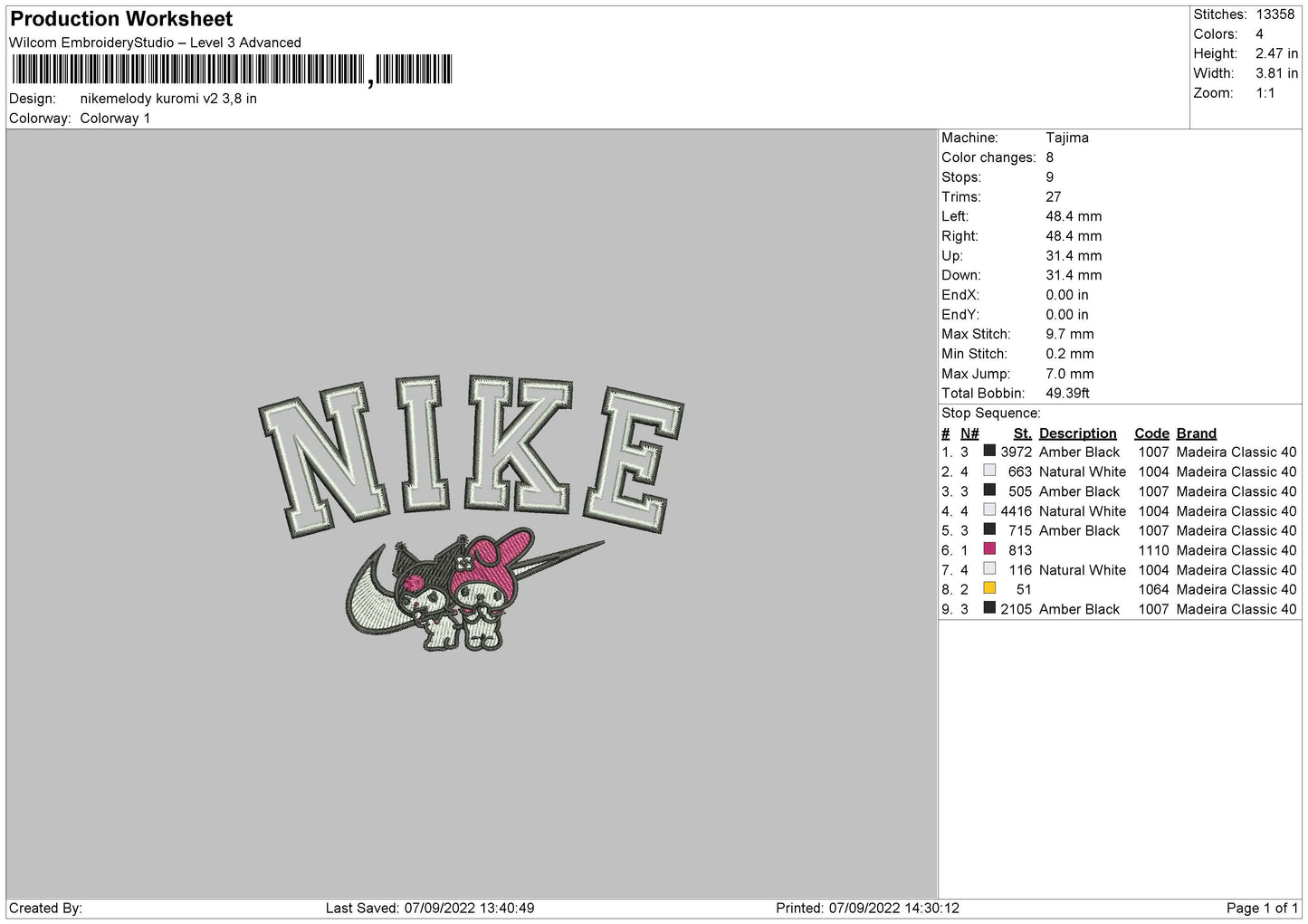Click the Colors value 4

1259,34
